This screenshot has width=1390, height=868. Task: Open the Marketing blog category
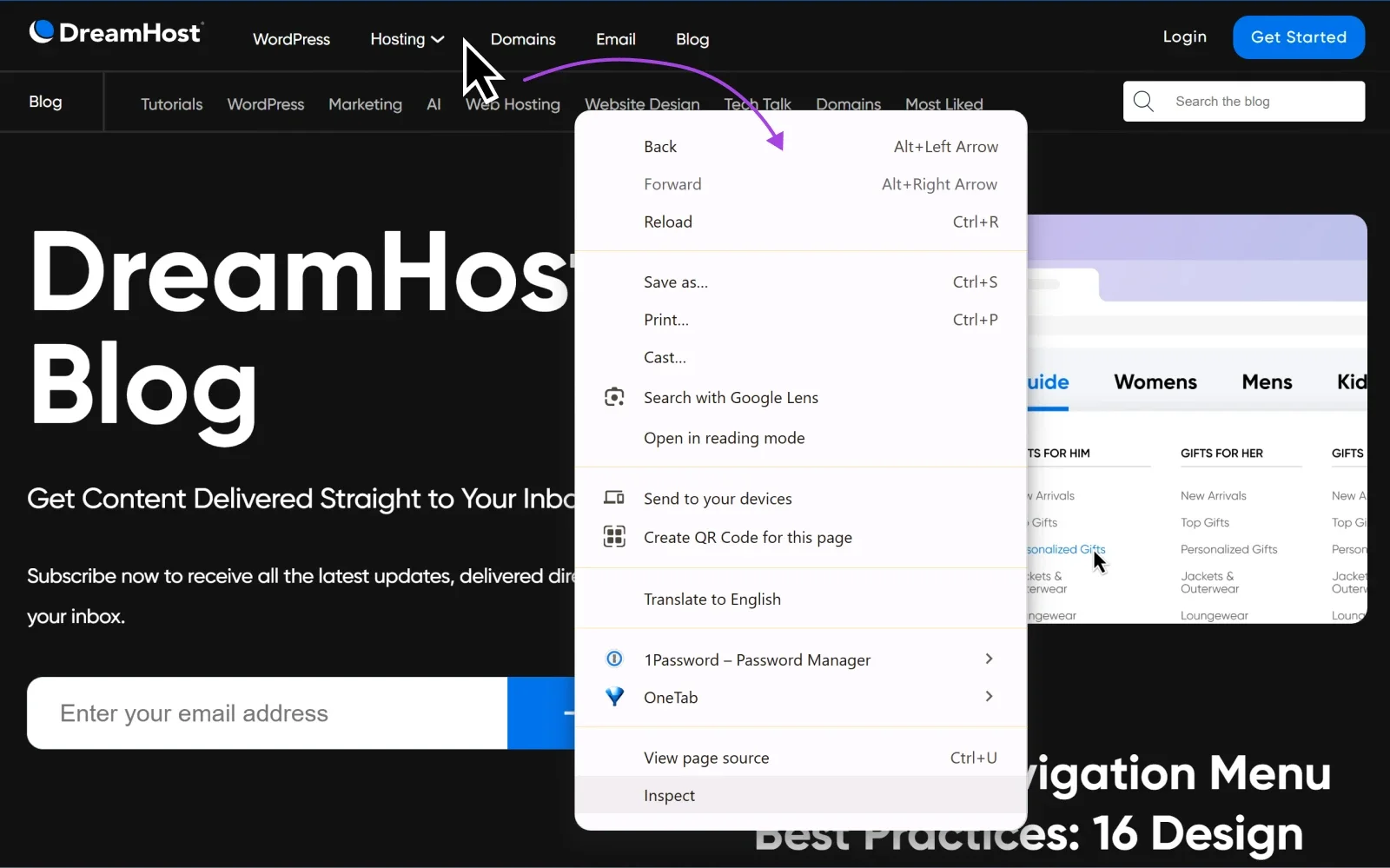(x=365, y=104)
